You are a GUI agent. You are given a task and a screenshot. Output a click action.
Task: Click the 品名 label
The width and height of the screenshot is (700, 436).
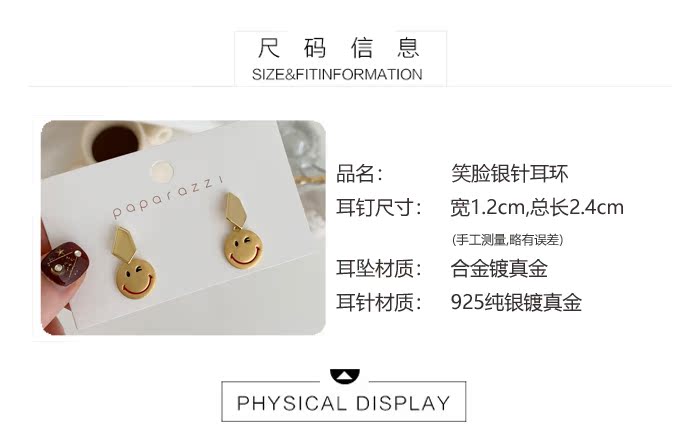pos(359,174)
